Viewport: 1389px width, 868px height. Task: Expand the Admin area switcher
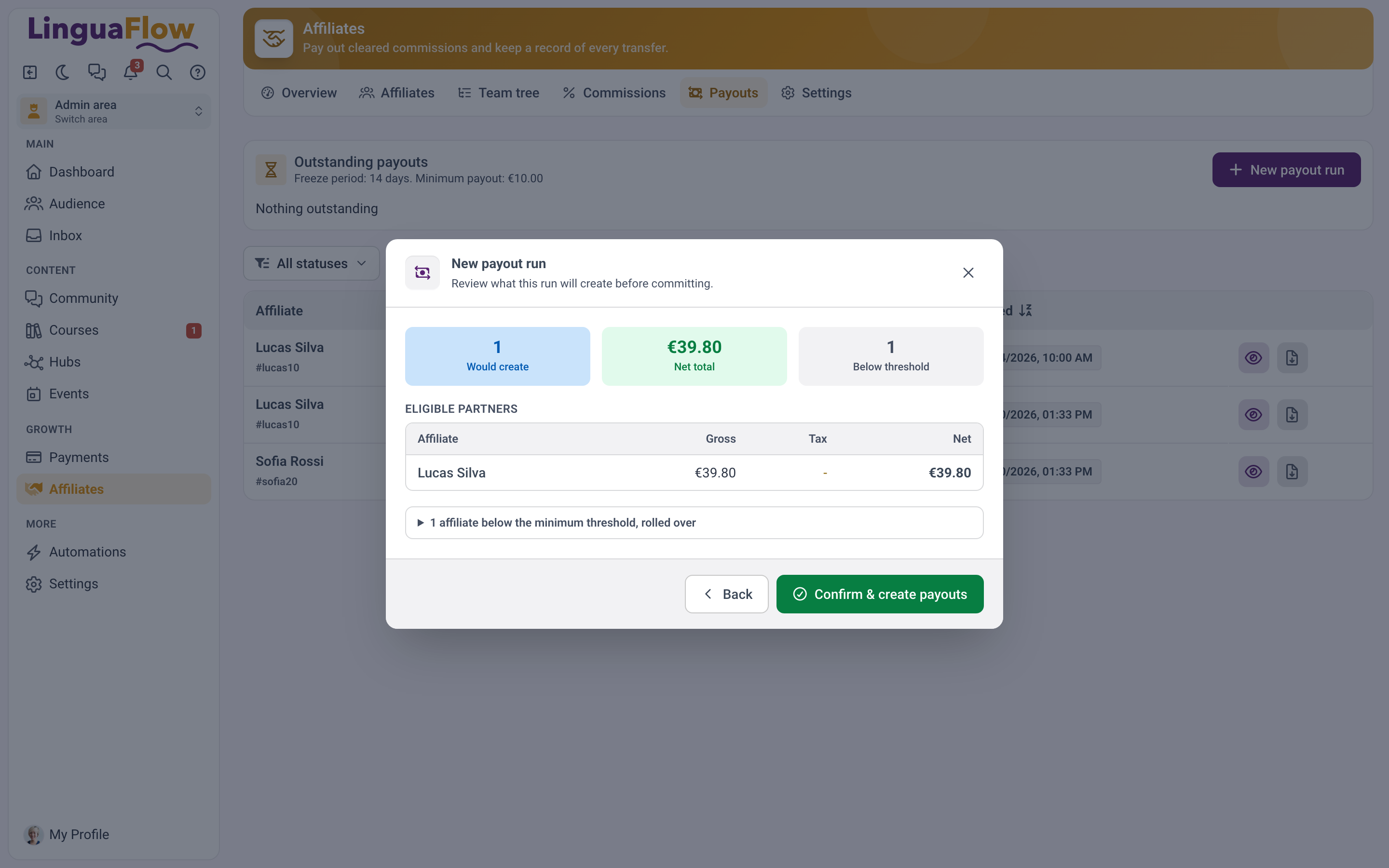[114, 111]
